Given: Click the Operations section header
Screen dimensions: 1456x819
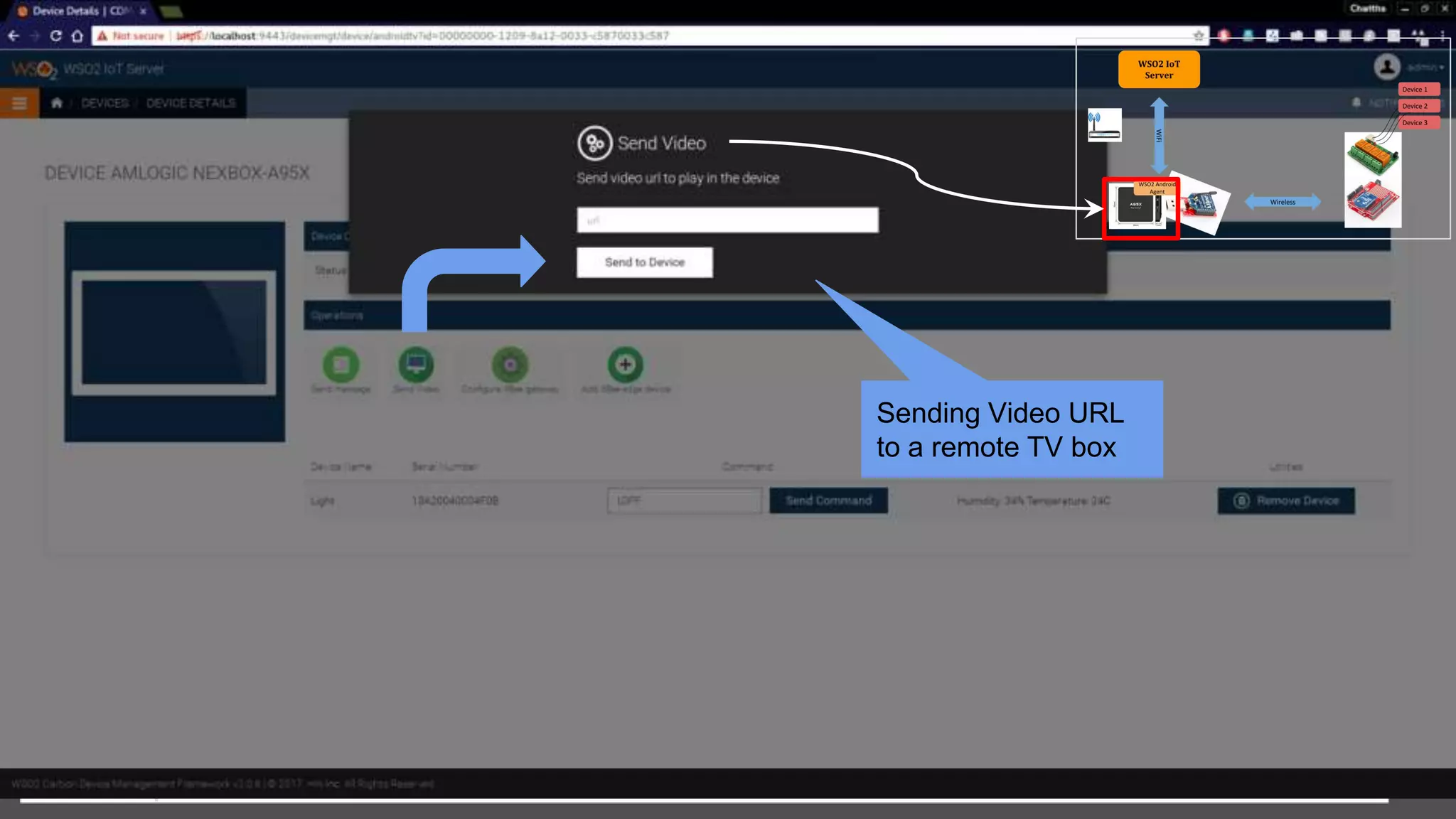Looking at the screenshot, I should (847, 315).
